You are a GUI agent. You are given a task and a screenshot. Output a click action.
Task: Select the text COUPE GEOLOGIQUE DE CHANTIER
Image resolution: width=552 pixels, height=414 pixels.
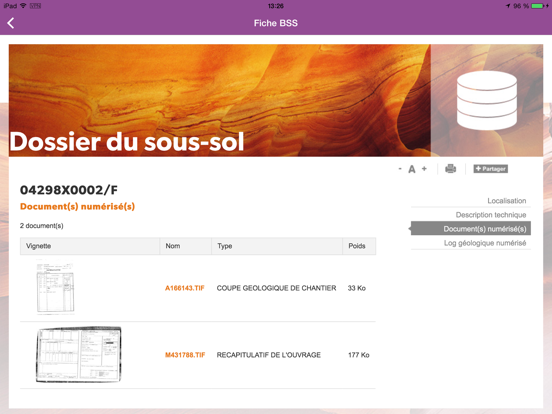click(x=276, y=288)
